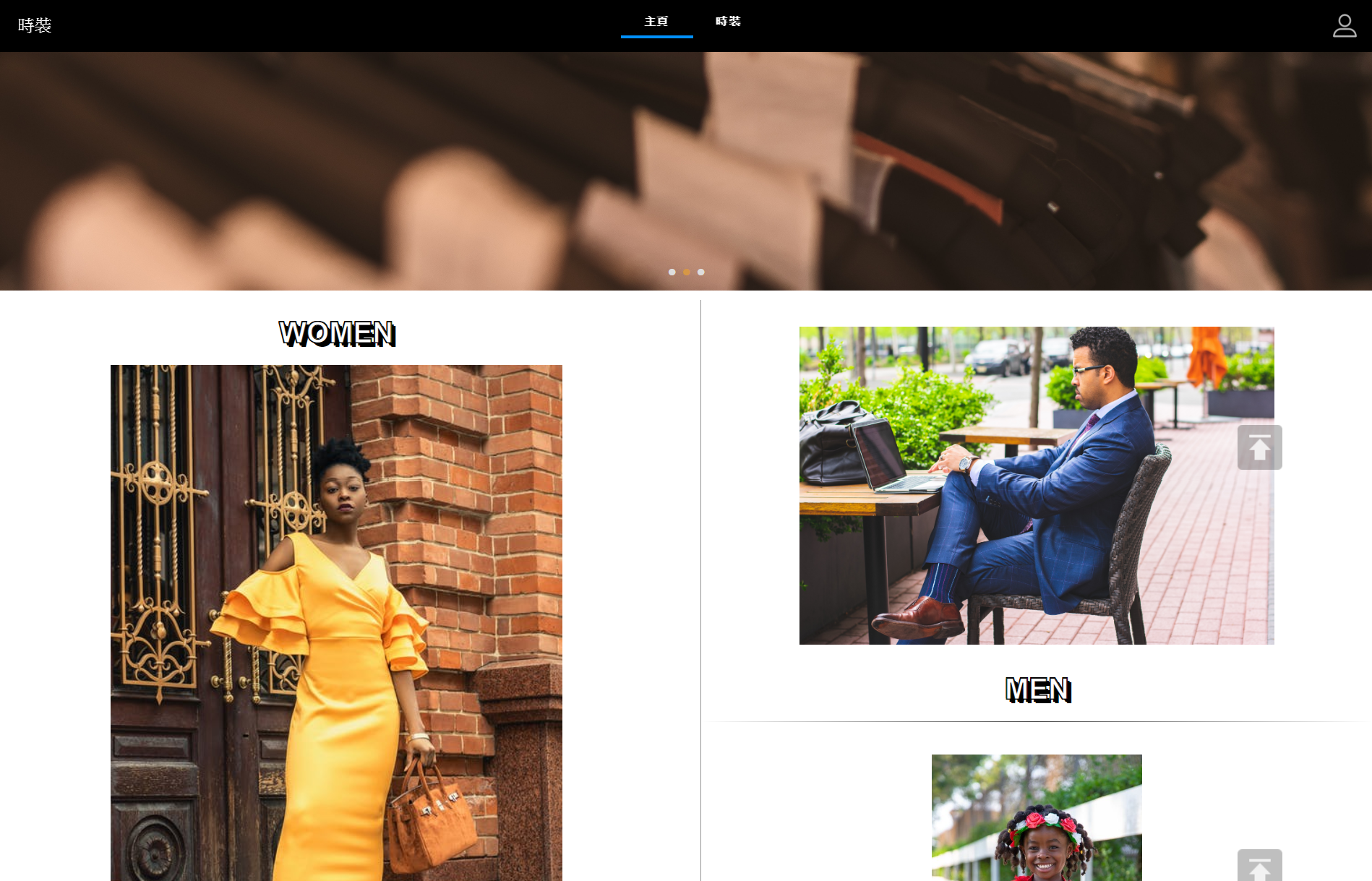Screen dimensions: 1372x881
Task: Click the WOMEN section heading
Action: (x=337, y=333)
